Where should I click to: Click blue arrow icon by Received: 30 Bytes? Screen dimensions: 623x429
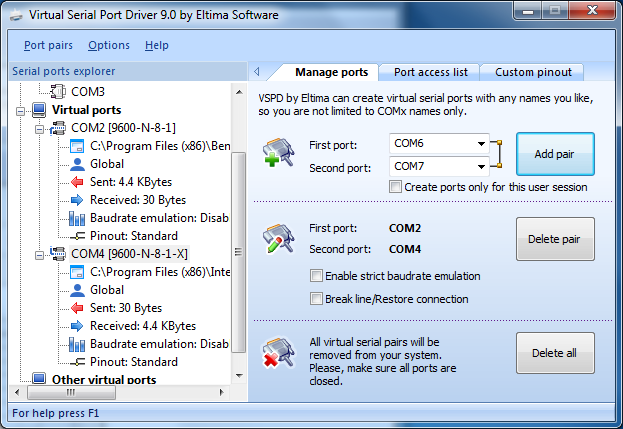(77, 200)
